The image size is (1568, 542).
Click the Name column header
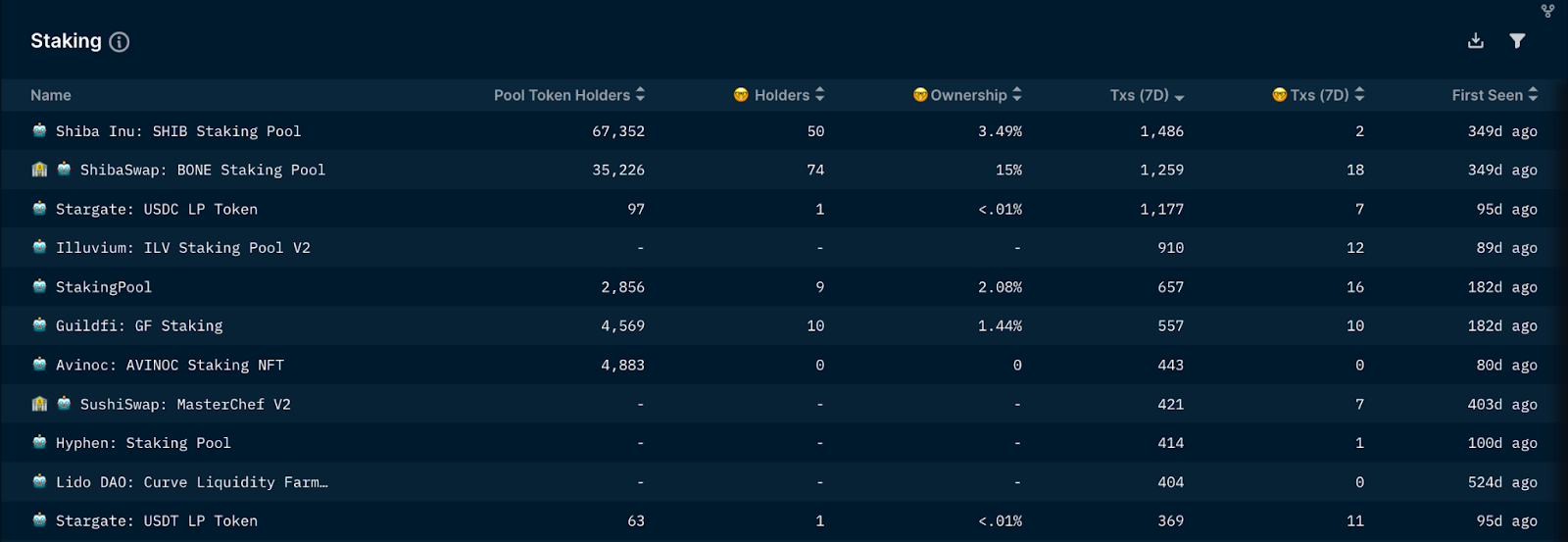[51, 95]
